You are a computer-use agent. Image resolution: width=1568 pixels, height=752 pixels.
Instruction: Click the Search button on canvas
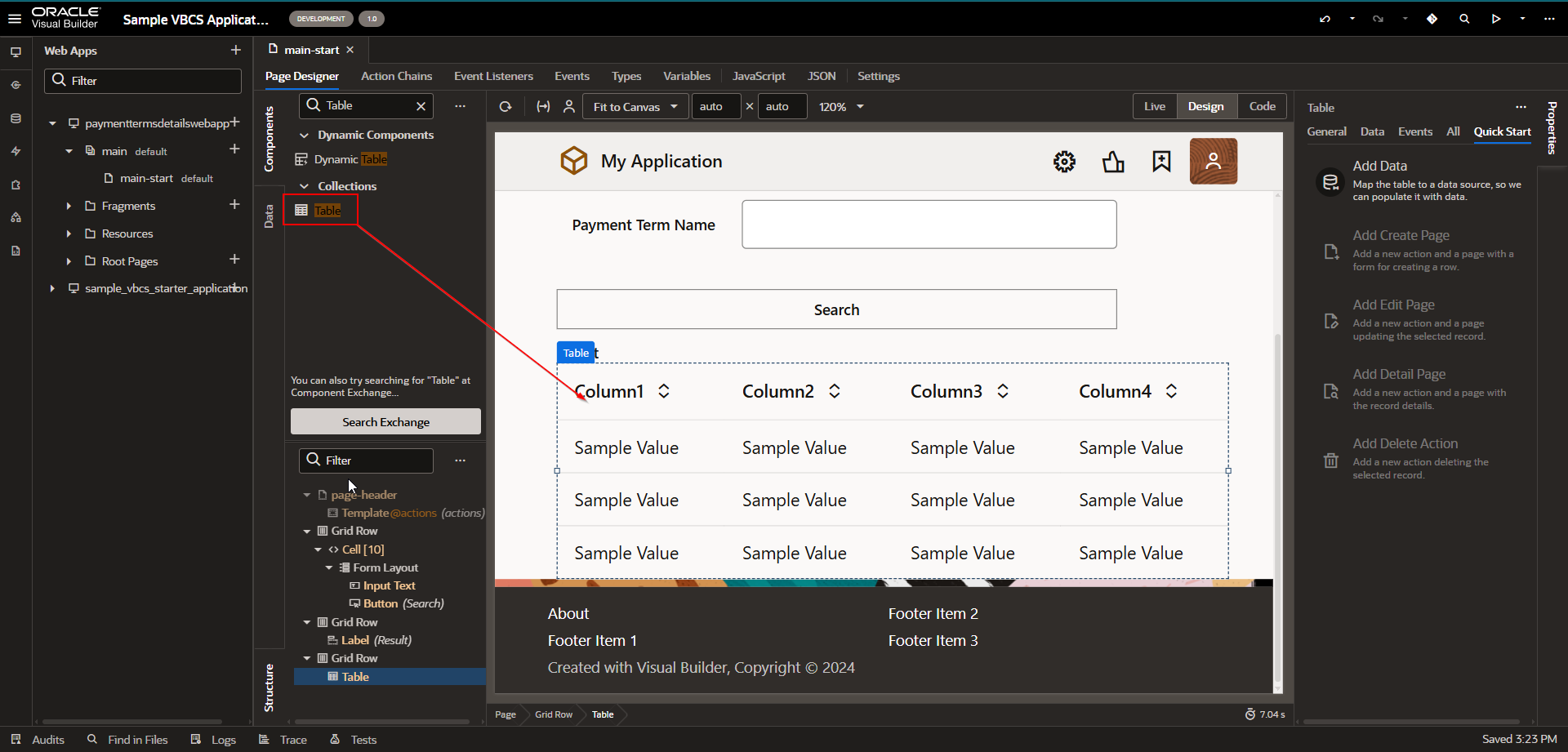[836, 309]
